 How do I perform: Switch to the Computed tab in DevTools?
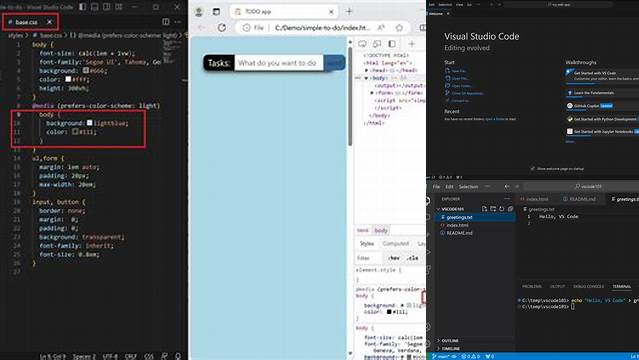click(x=395, y=243)
